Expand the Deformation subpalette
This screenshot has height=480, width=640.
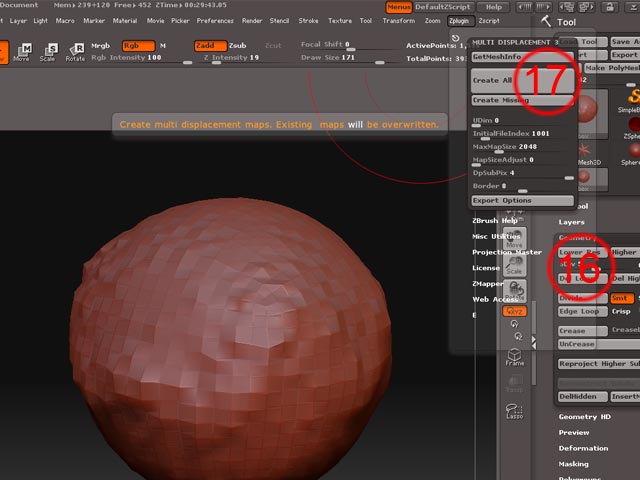tap(583, 448)
